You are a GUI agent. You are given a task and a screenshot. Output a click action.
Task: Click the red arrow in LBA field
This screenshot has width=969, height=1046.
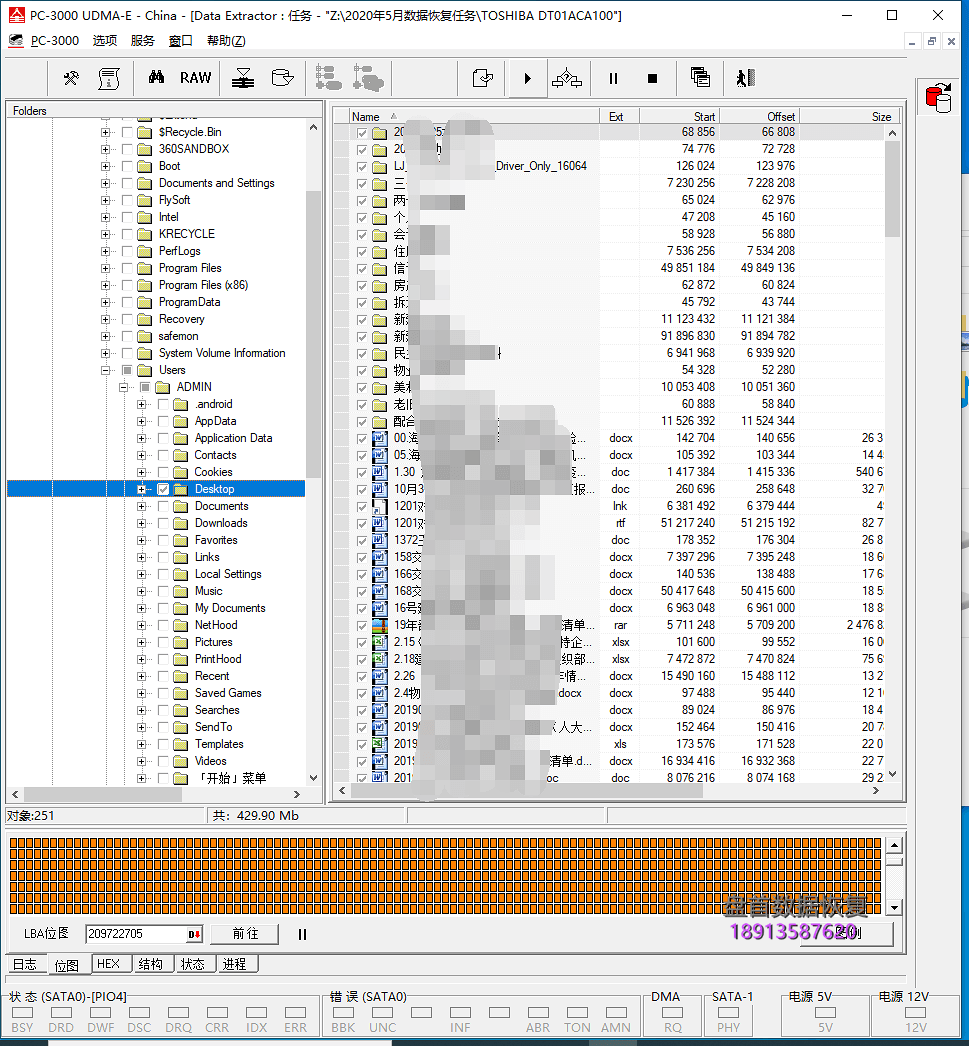click(194, 935)
